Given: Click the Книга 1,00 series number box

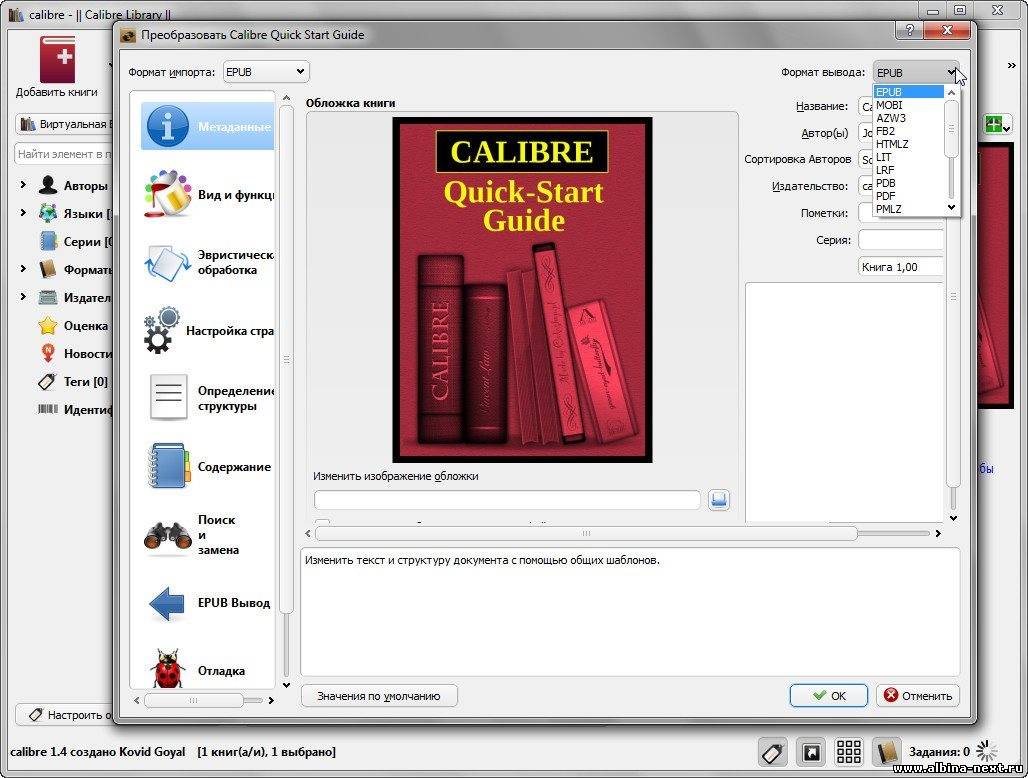Looking at the screenshot, I should pyautogui.click(x=901, y=267).
